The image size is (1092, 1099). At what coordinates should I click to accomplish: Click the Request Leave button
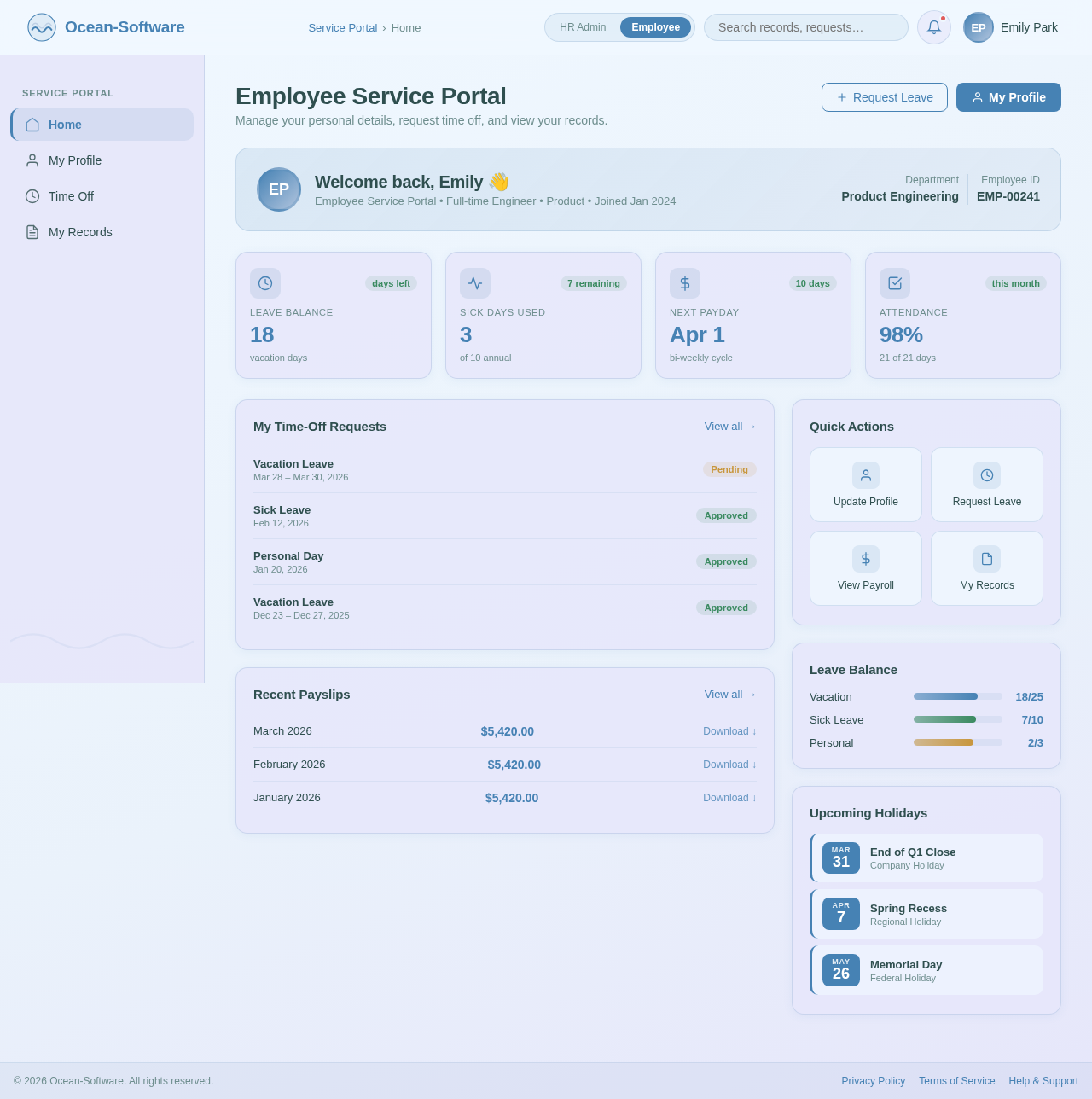coord(884,97)
